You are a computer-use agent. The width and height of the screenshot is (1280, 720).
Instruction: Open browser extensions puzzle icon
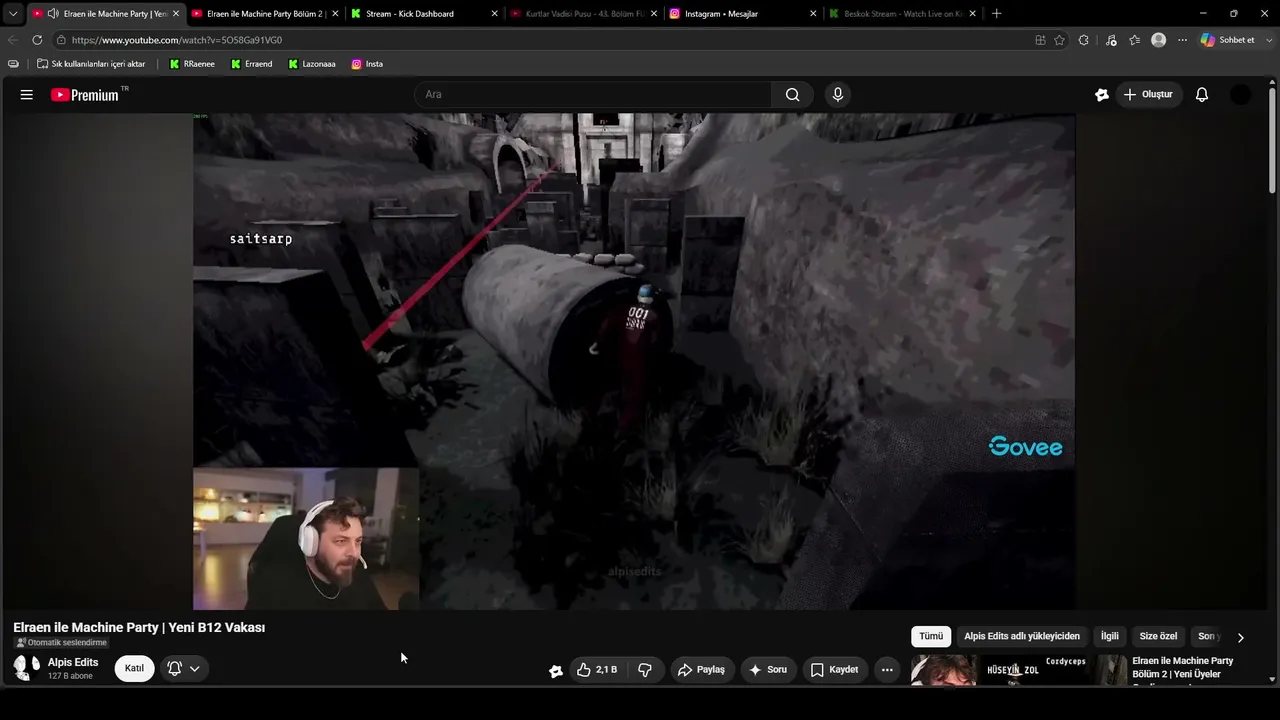tap(1084, 40)
